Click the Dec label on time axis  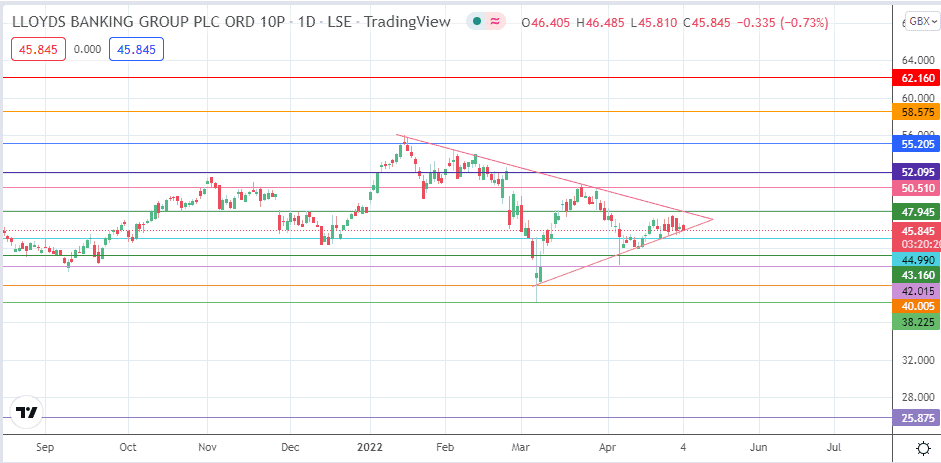click(290, 447)
